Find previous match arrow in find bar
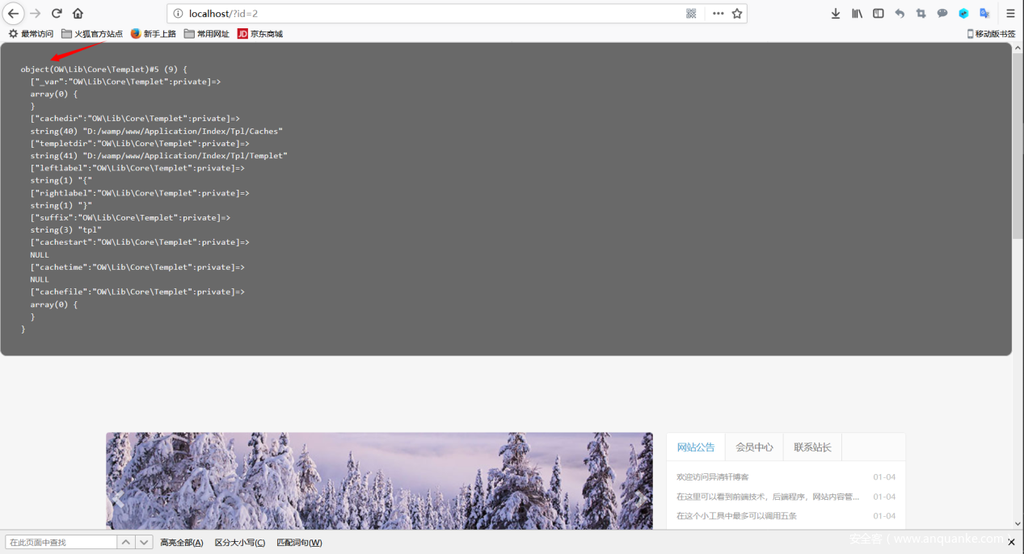The height and width of the screenshot is (554, 1024). 126,542
